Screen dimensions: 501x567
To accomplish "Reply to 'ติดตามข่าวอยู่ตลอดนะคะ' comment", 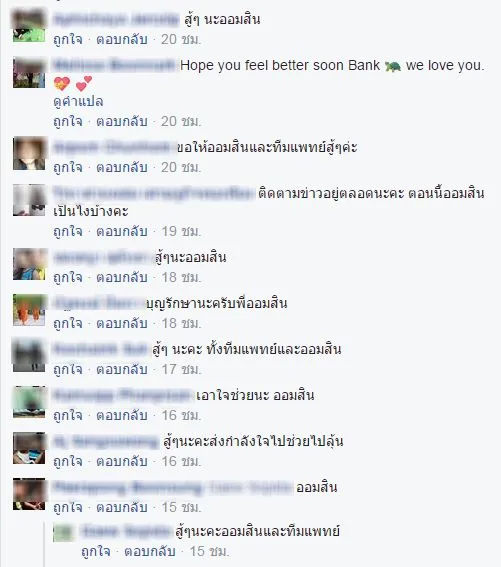I will pos(122,231).
